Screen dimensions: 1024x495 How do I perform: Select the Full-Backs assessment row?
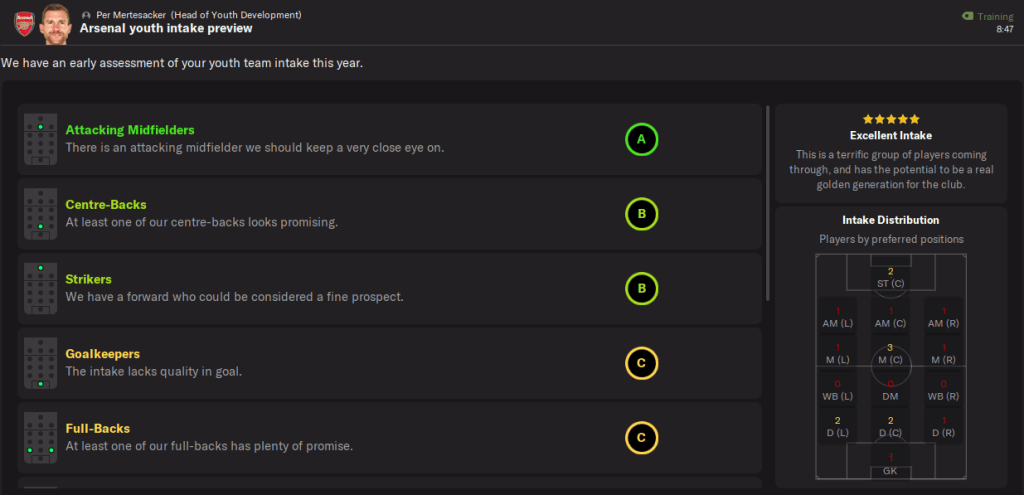click(x=390, y=438)
